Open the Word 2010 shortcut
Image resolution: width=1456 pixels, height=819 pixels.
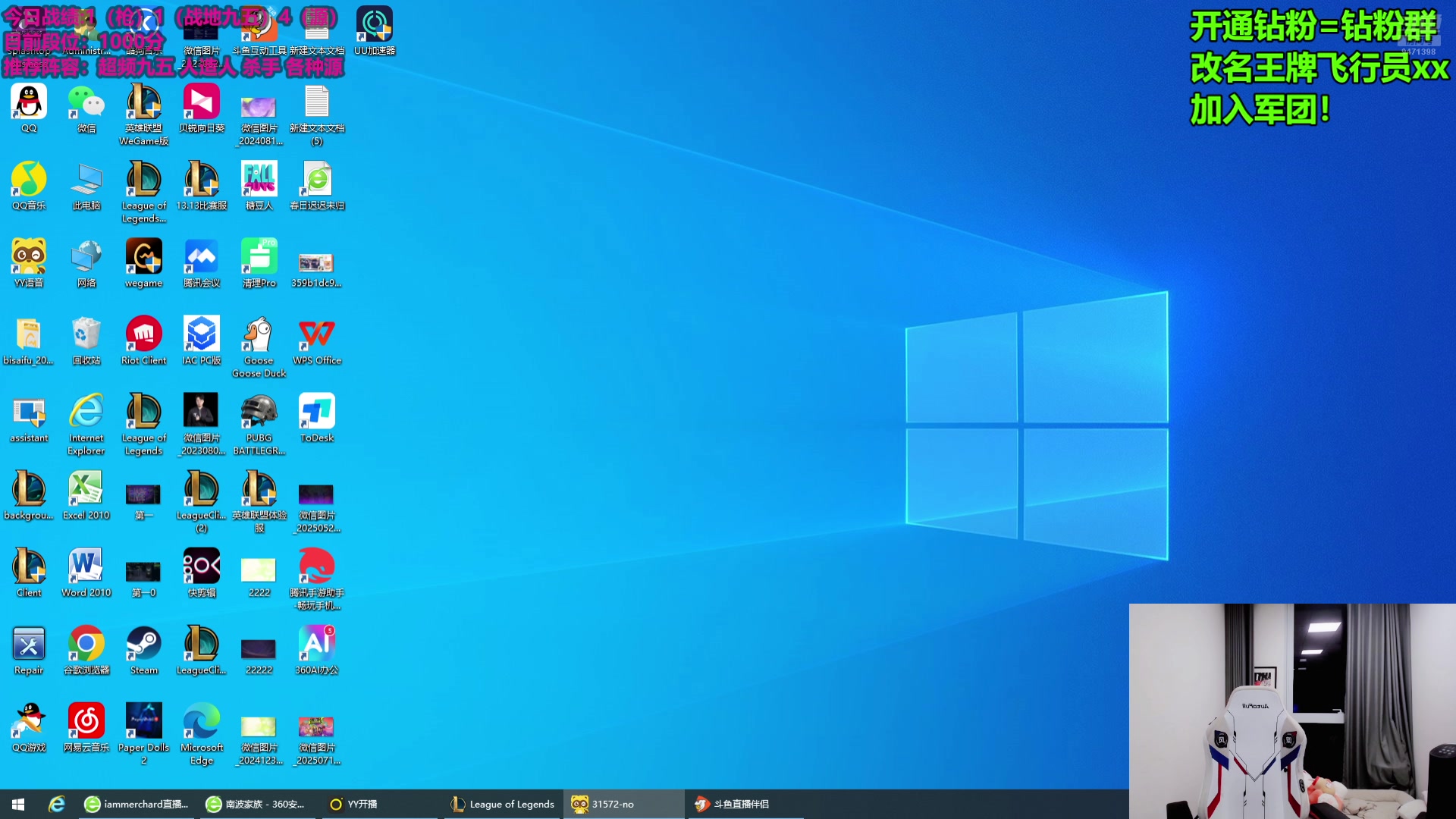point(86,573)
